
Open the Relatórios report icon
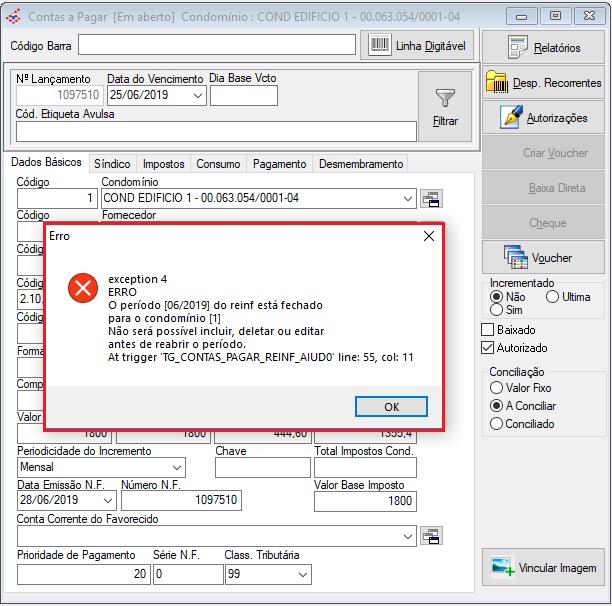pyautogui.click(x=518, y=47)
